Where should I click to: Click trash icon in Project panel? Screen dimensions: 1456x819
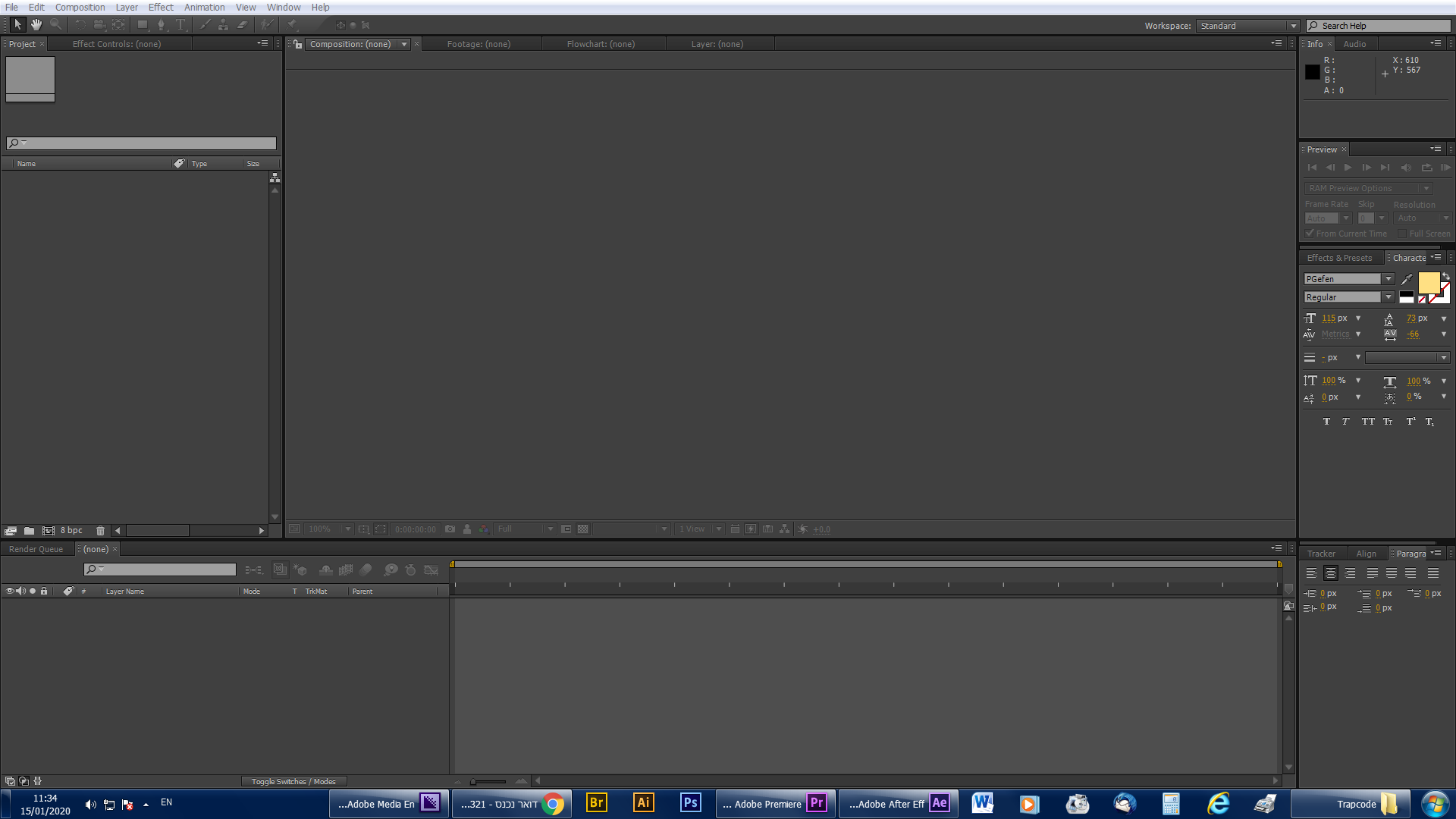tap(100, 531)
